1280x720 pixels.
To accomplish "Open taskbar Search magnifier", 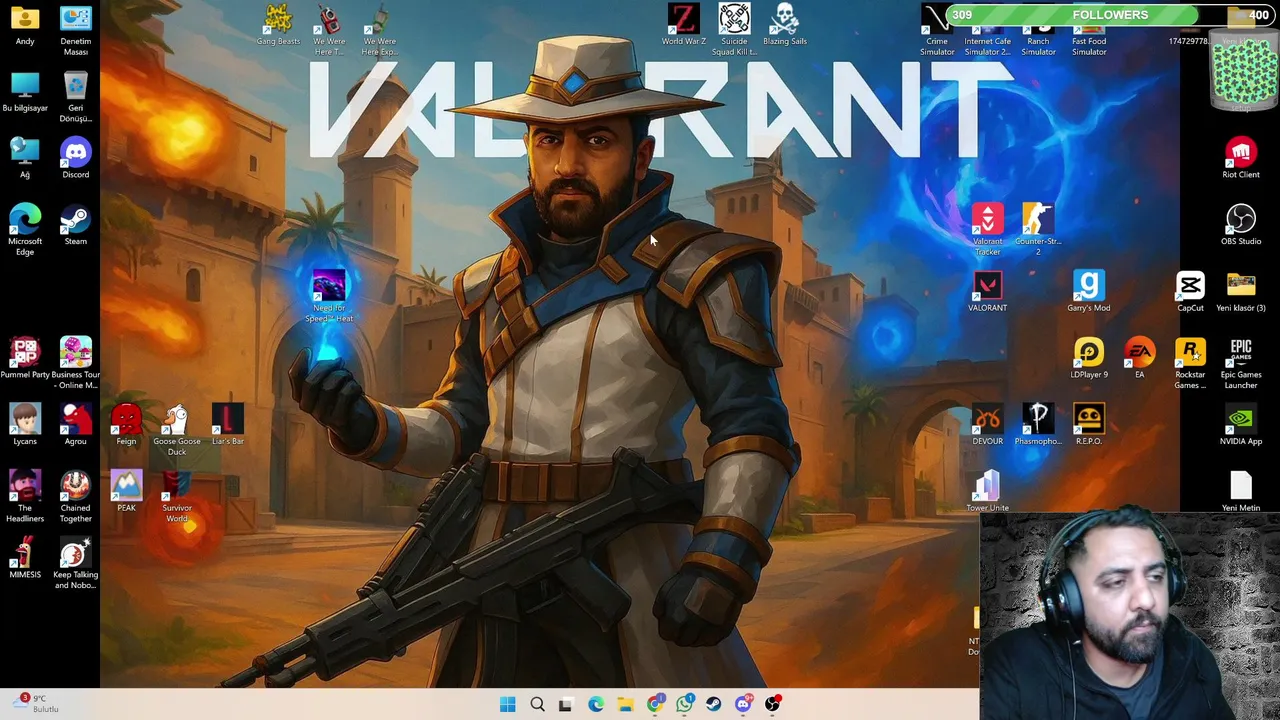I will [x=537, y=704].
